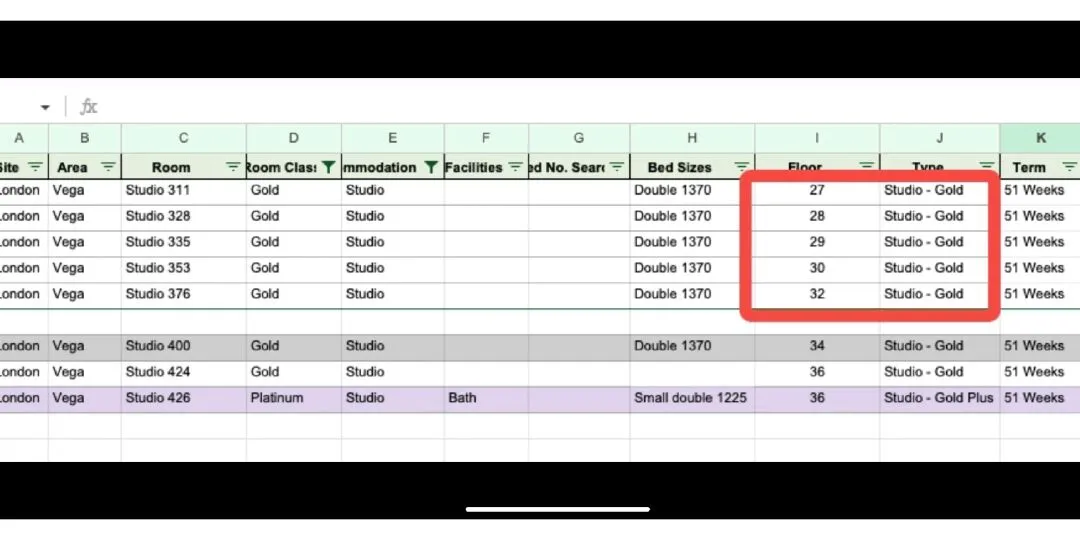Select Studio - Gold cell in Studio 424 row
This screenshot has height=540, width=1080.
(x=939, y=372)
